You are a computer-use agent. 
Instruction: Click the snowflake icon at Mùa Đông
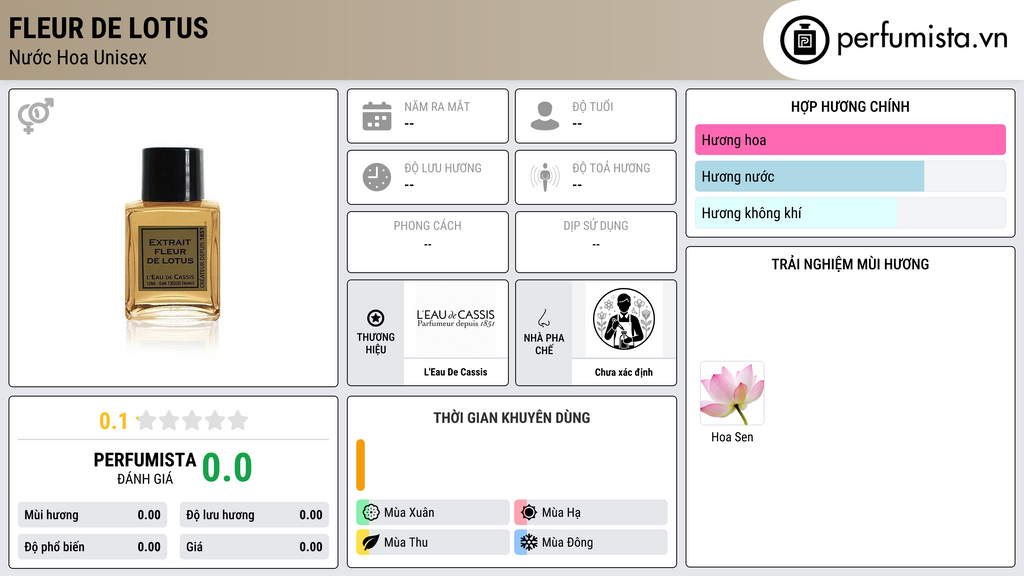tap(529, 542)
